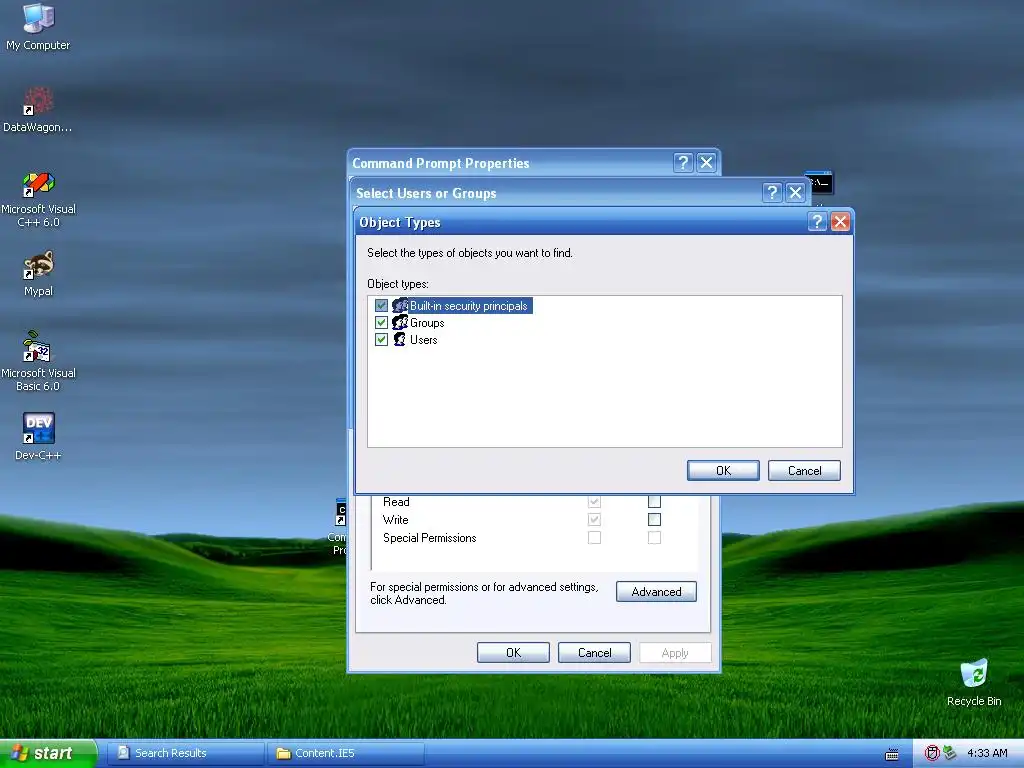The image size is (1024, 768).
Task: Open Microsoft Visual Basic 6.0 shortcut
Action: tap(38, 361)
